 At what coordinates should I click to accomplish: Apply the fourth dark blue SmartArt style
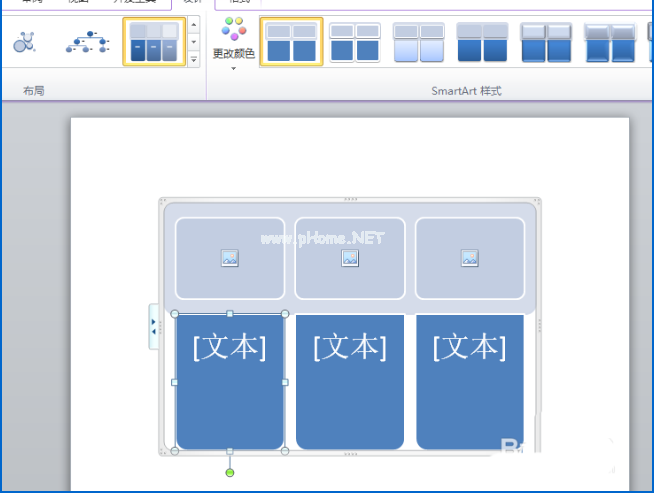pyautogui.click(x=482, y=42)
